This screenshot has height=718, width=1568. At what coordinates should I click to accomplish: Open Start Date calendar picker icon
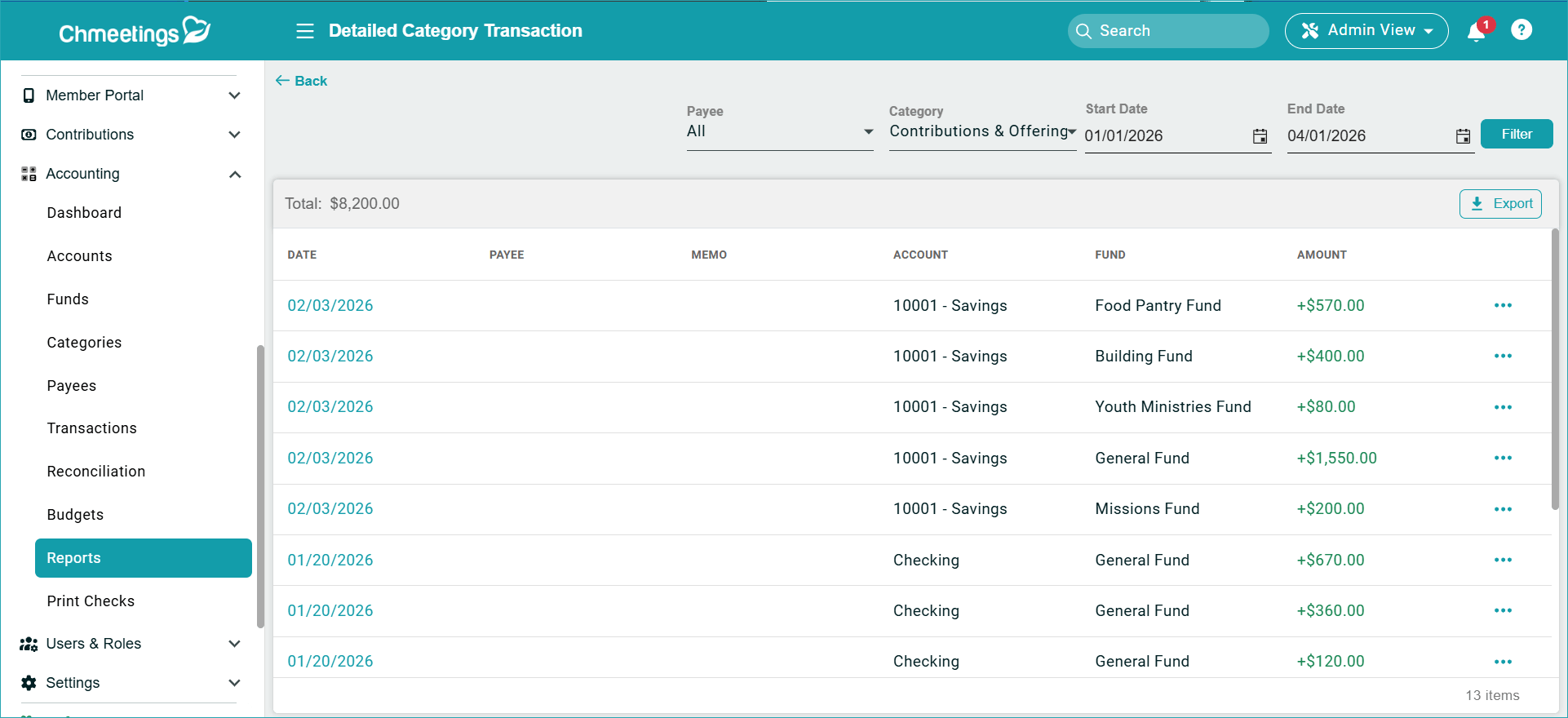pos(1260,136)
